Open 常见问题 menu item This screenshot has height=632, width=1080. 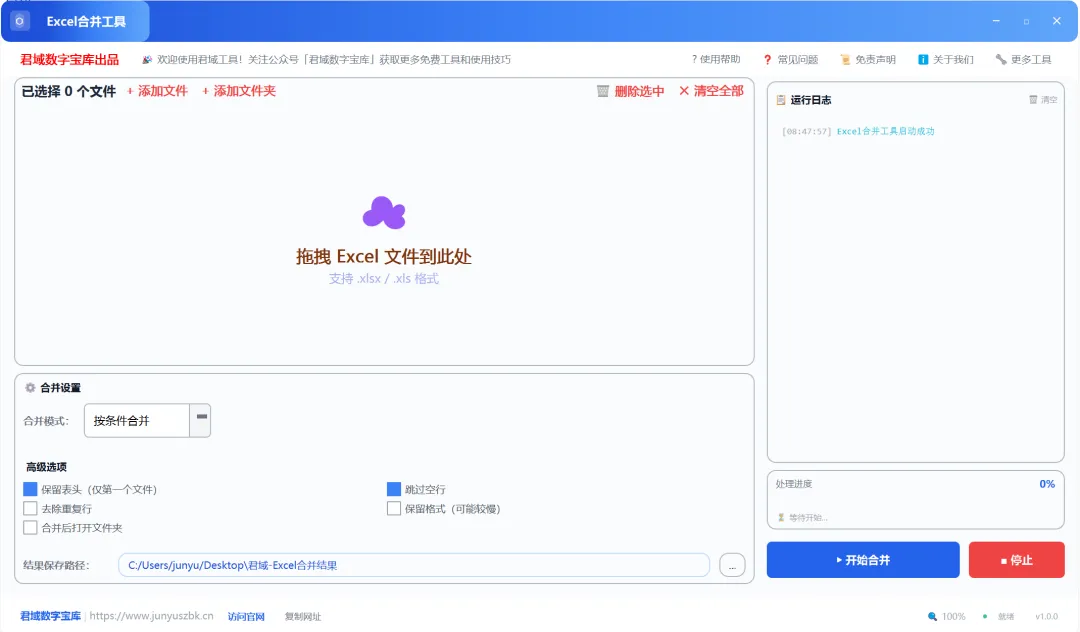coord(791,60)
